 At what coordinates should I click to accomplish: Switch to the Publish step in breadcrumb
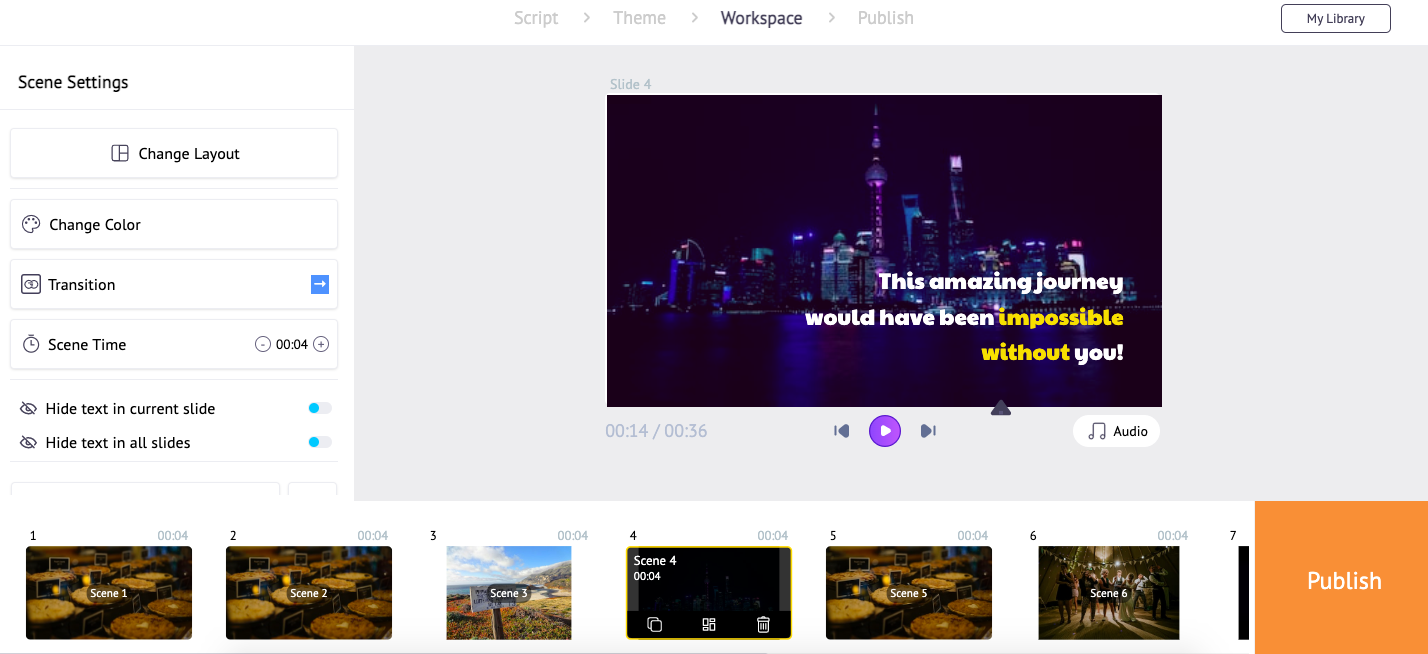(885, 18)
